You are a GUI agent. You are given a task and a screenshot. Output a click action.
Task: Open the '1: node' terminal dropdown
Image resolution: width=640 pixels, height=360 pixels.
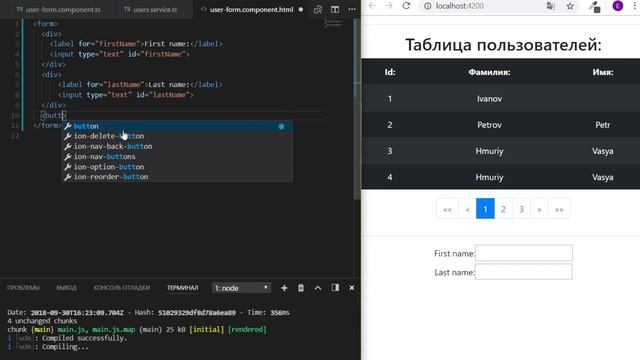[241, 288]
